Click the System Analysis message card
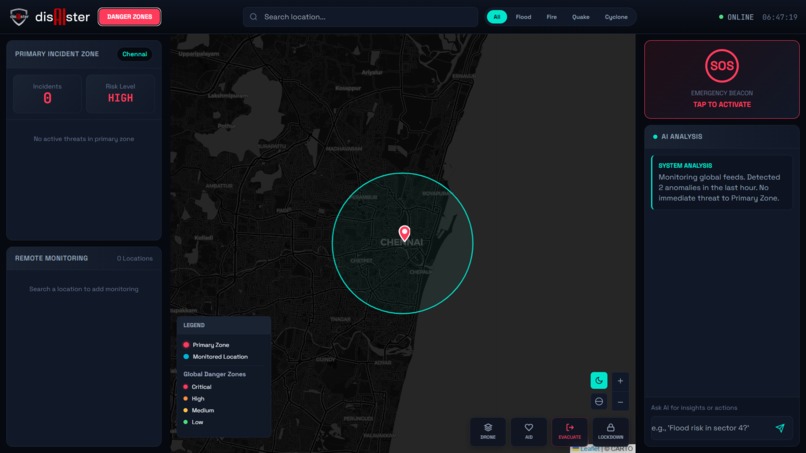806x453 pixels. 721,183
